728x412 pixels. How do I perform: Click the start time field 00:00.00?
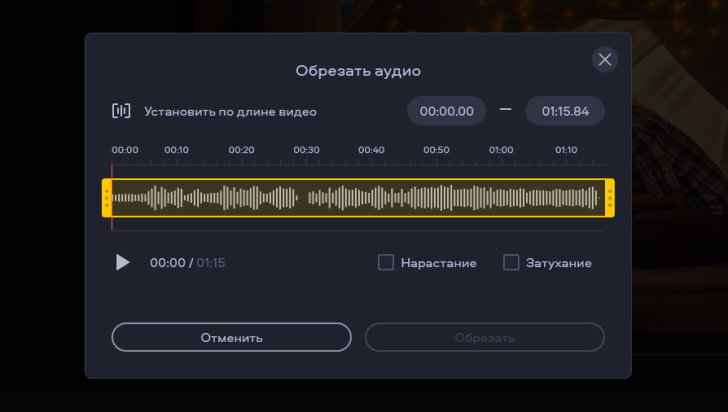(446, 111)
